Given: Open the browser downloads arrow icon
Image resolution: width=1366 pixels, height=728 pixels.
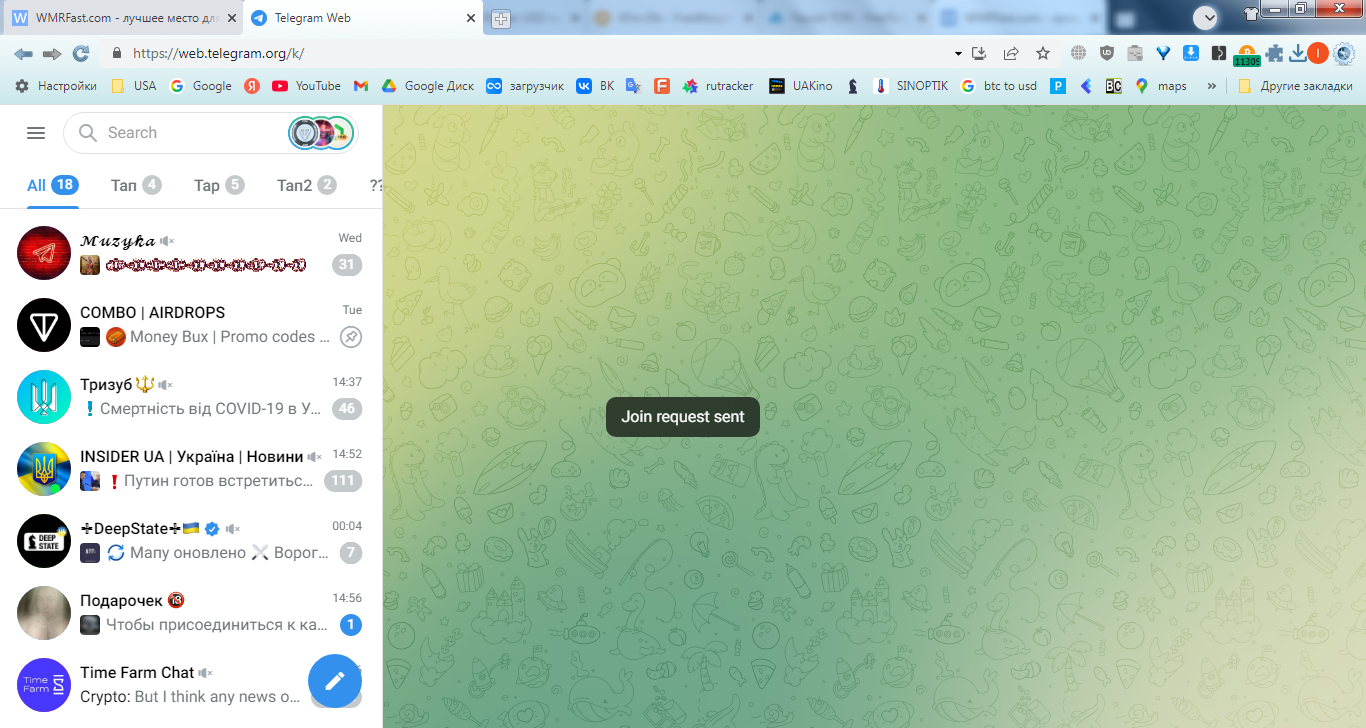Looking at the screenshot, I should [1298, 53].
